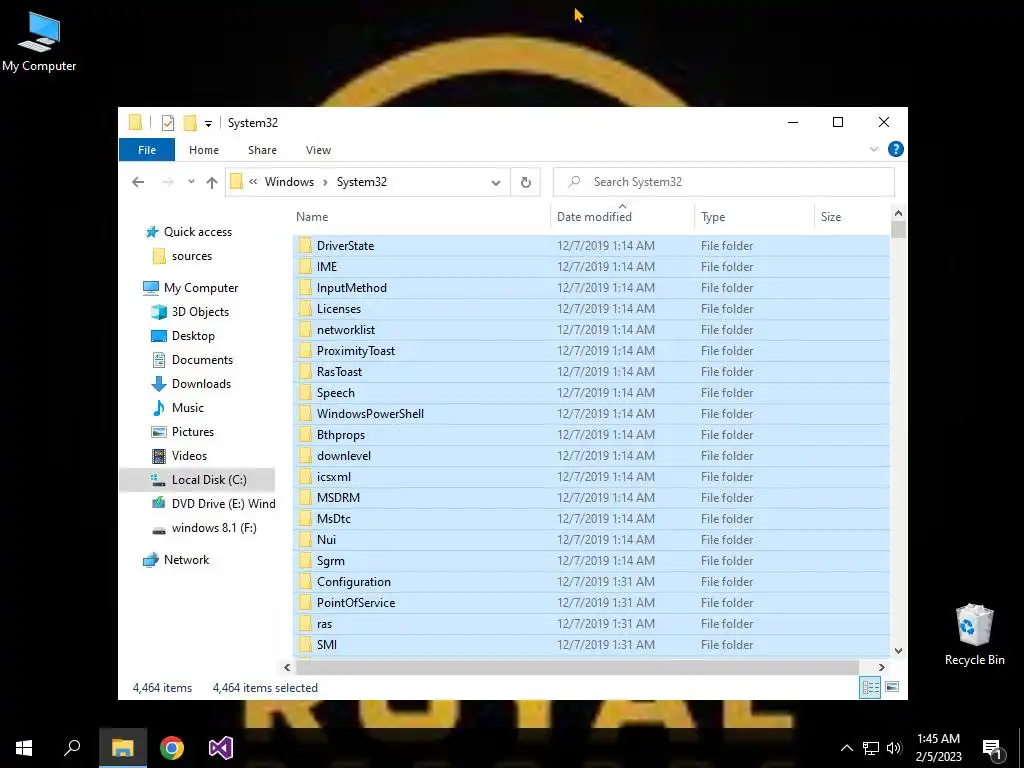The height and width of the screenshot is (768, 1024).
Task: Click the New folder icon in title bar
Action: coord(190,123)
